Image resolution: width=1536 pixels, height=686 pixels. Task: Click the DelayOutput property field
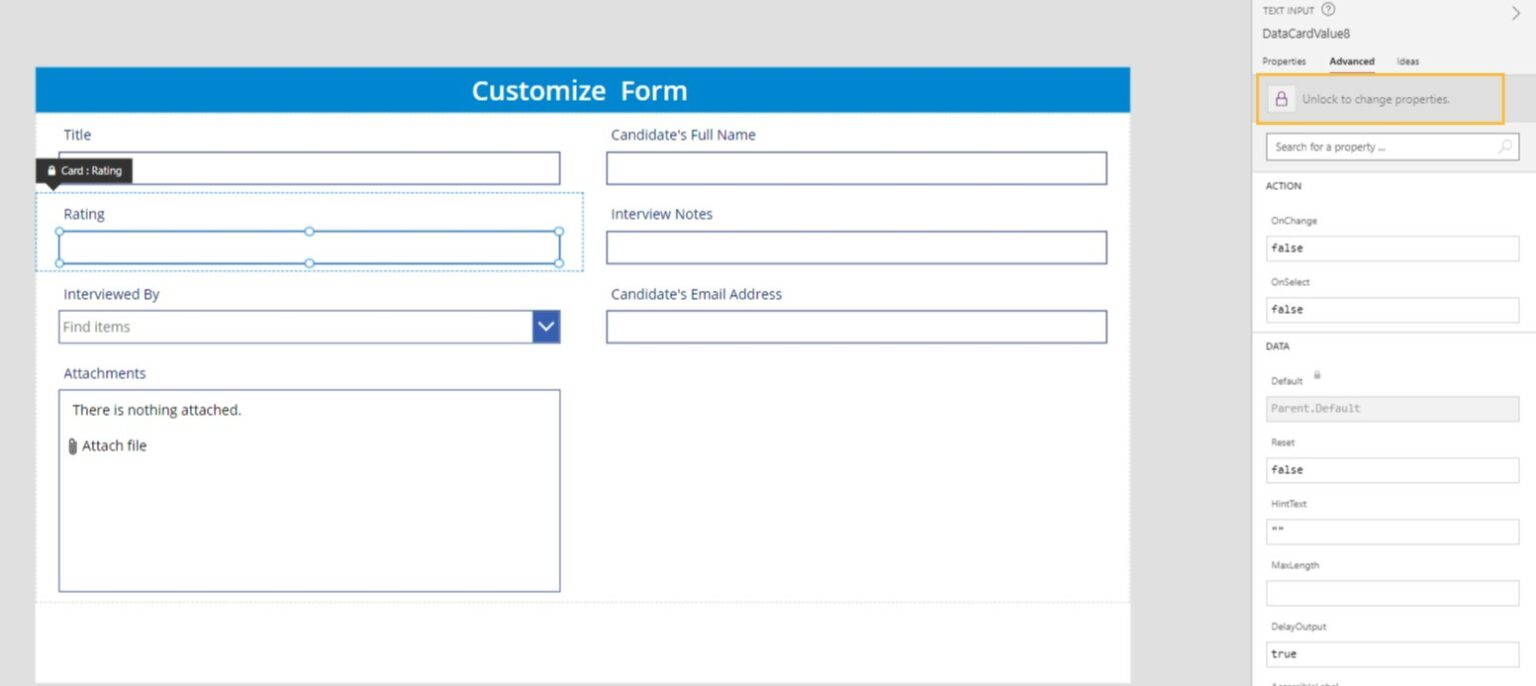1391,654
